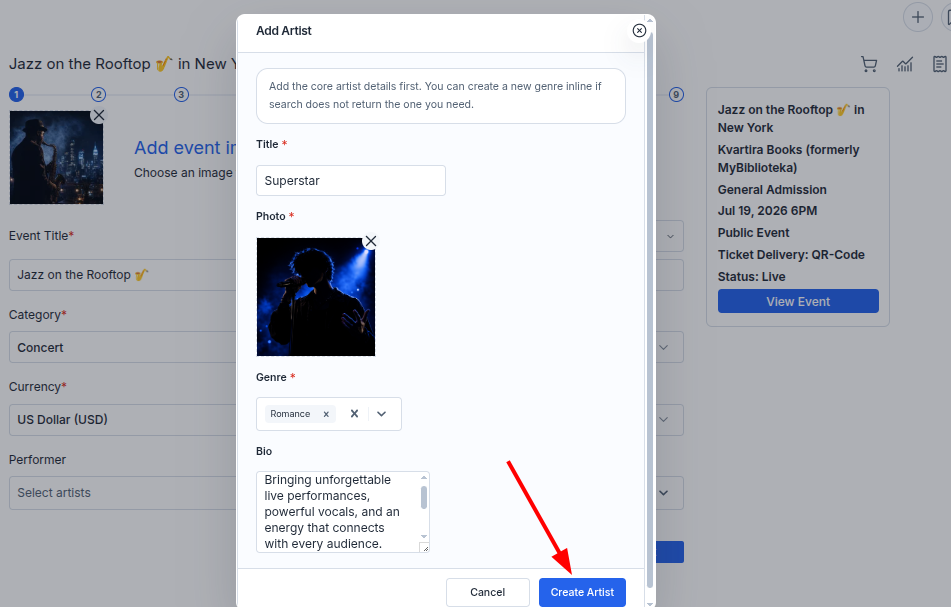This screenshot has width=951, height=607.
Task: Click the 'Add Artist' dialog heading
Action: tap(283, 31)
